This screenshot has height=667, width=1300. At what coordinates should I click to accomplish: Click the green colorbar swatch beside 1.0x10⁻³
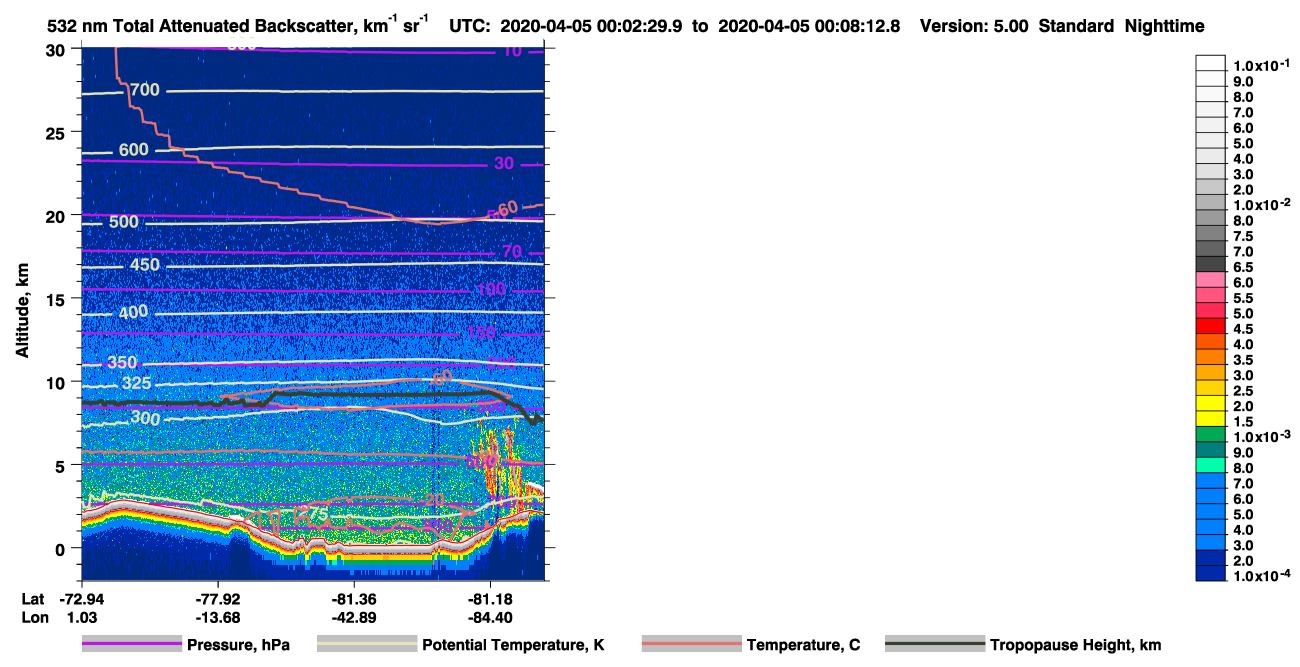pos(1210,436)
